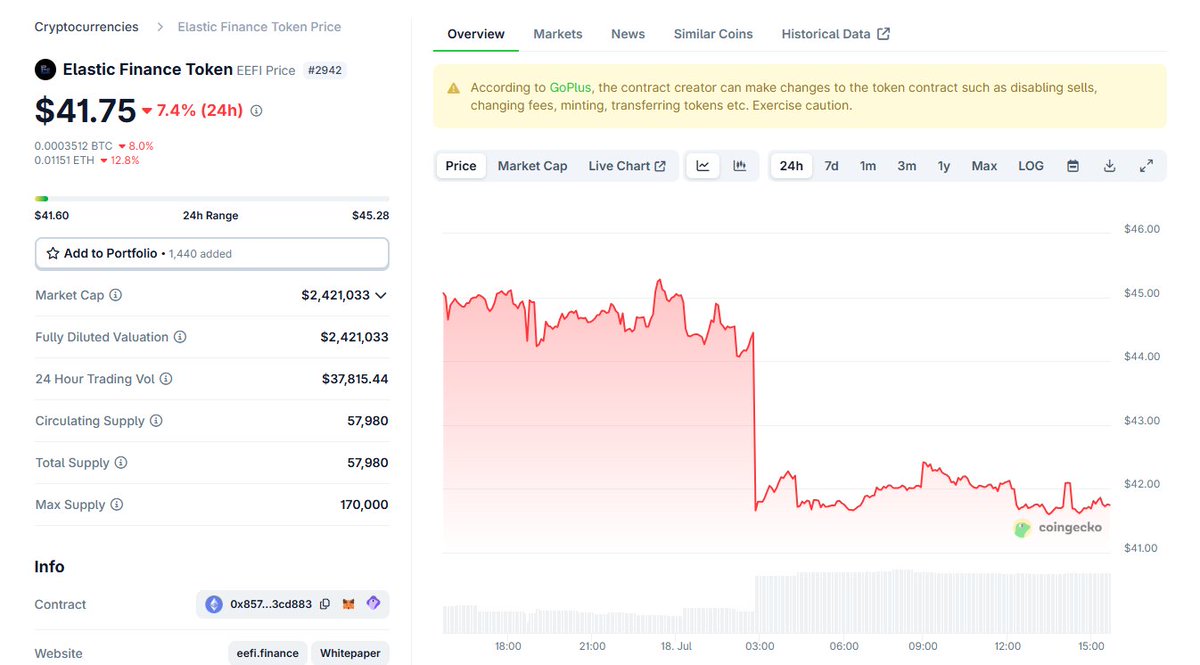Click the $37,815.44 trading volume value
Screen dimensions: 1200x665
click(x=355, y=379)
